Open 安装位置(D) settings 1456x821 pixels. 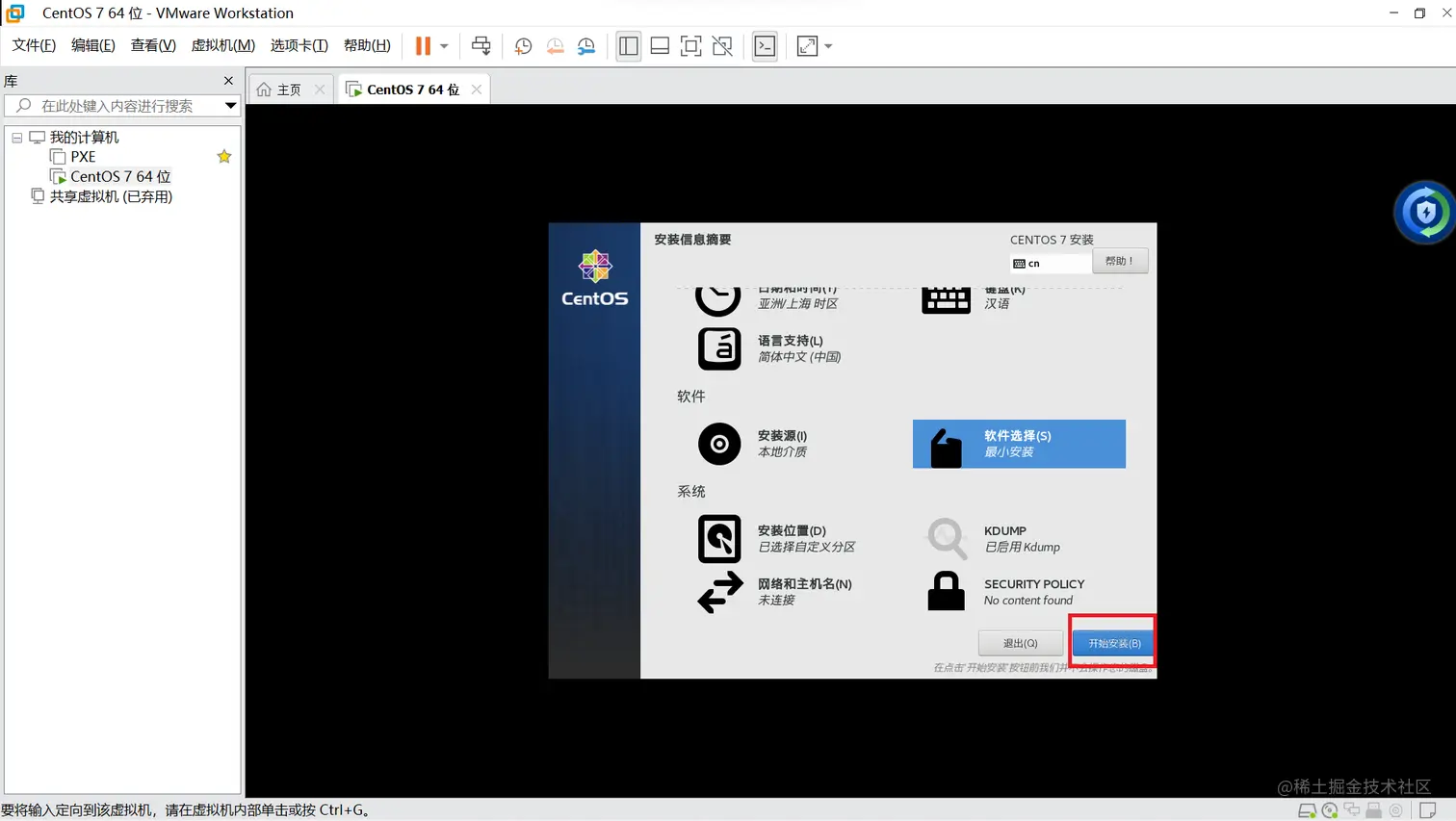(777, 538)
